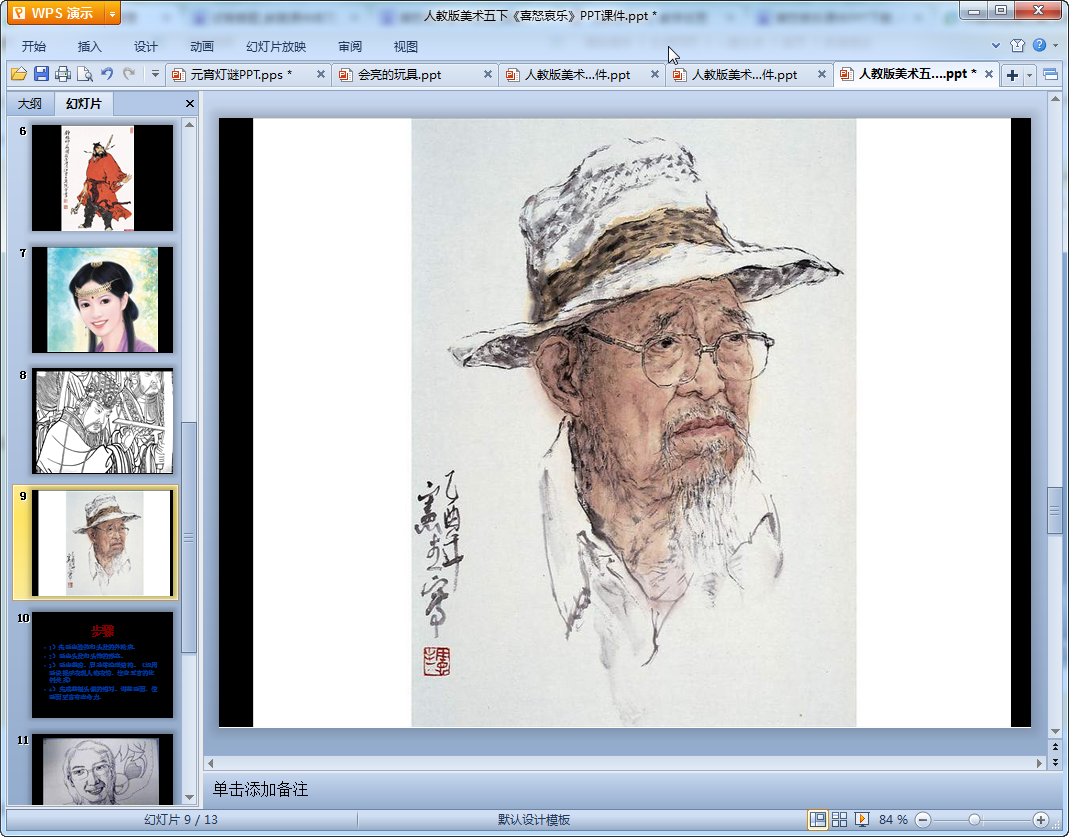Screen dimensions: 1069x837
Task: Switch to normal view icon
Action: (817, 819)
